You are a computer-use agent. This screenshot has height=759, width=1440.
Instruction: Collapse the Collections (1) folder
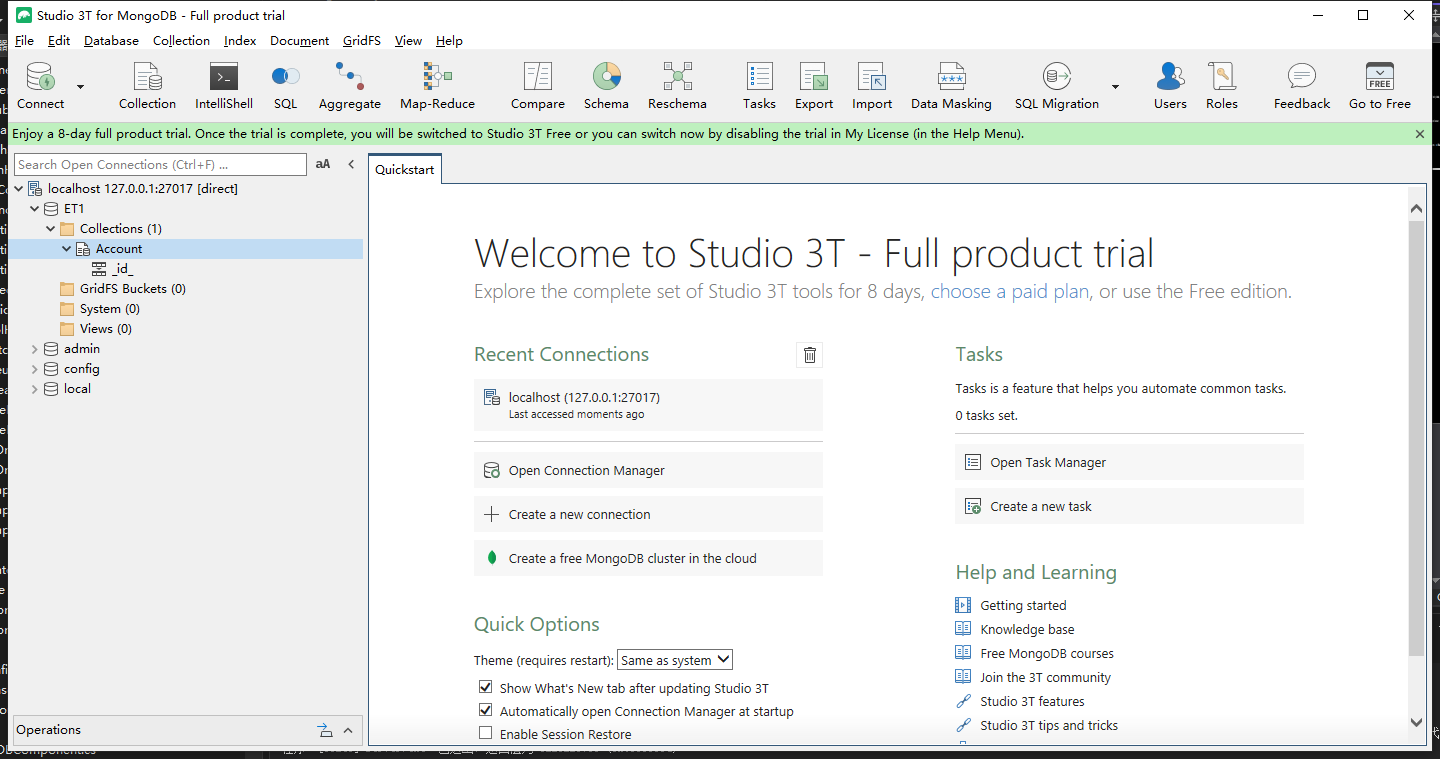(51, 229)
